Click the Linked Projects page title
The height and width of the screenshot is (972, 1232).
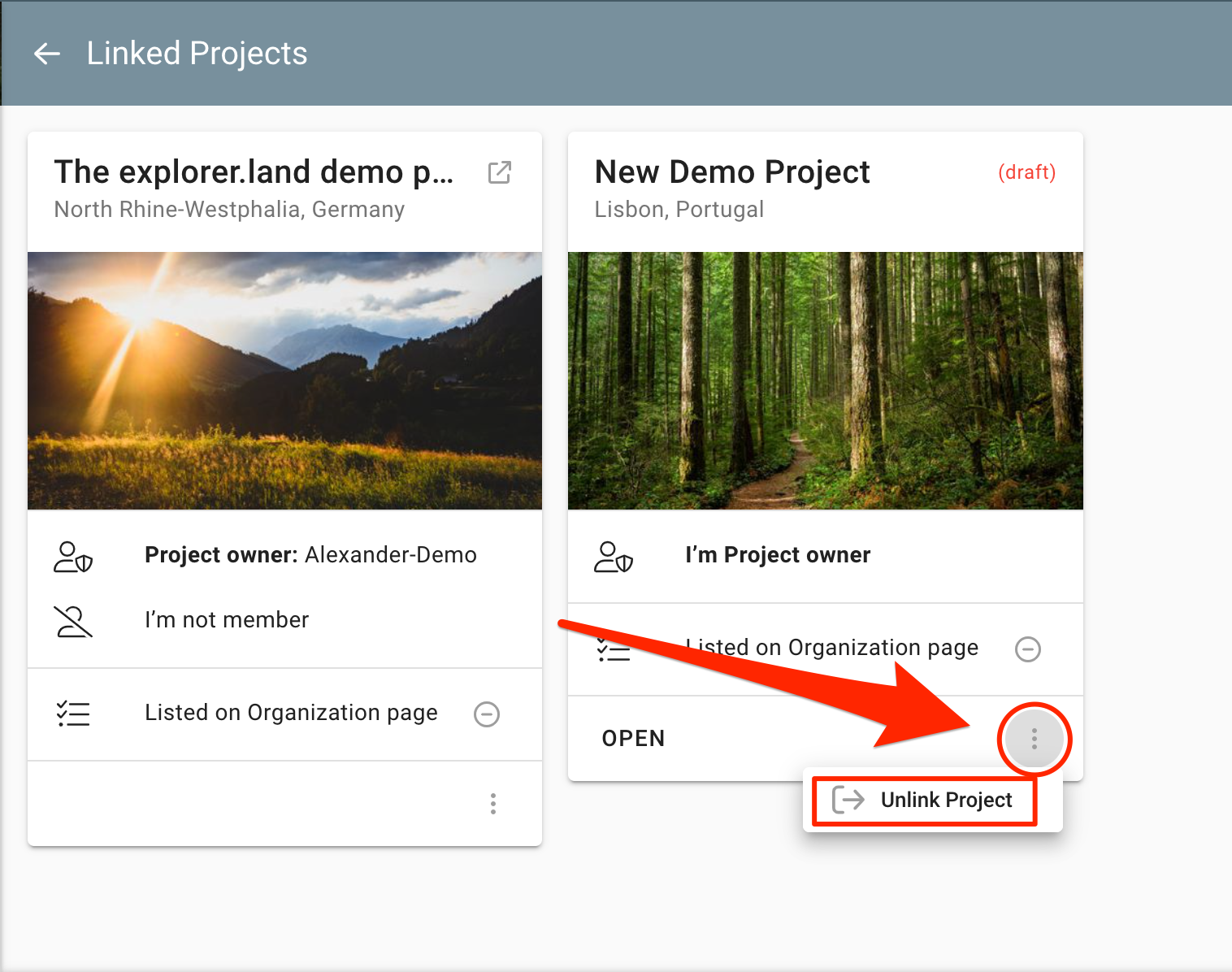point(197,54)
